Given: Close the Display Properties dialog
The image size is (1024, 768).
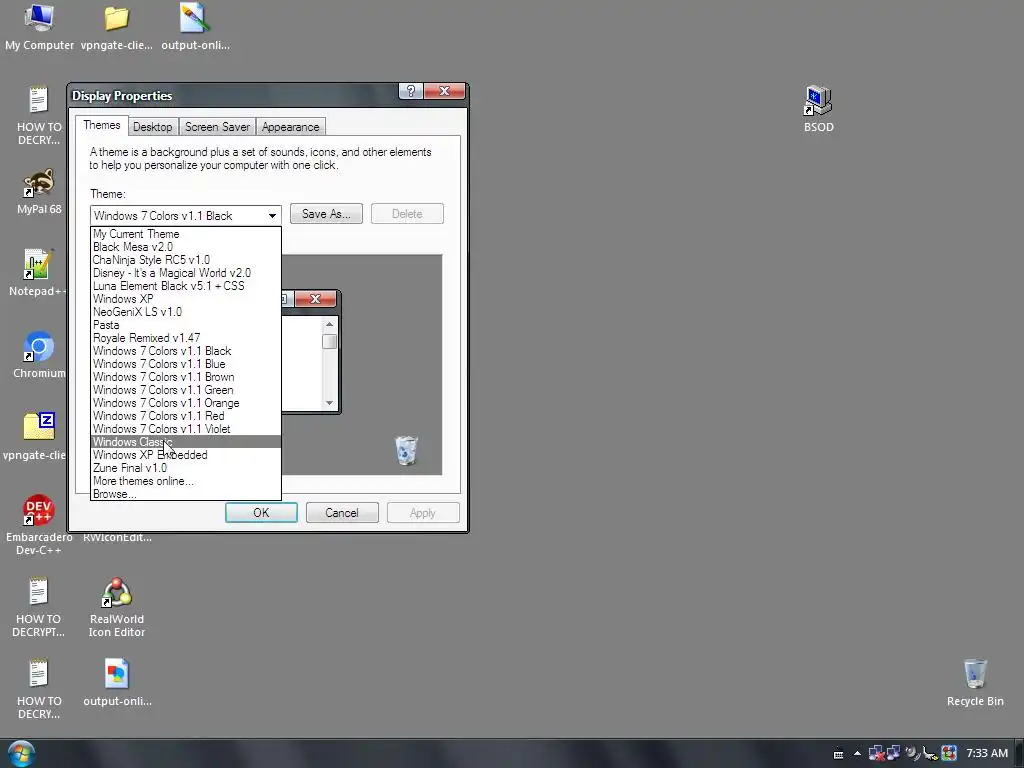Looking at the screenshot, I should 444,91.
